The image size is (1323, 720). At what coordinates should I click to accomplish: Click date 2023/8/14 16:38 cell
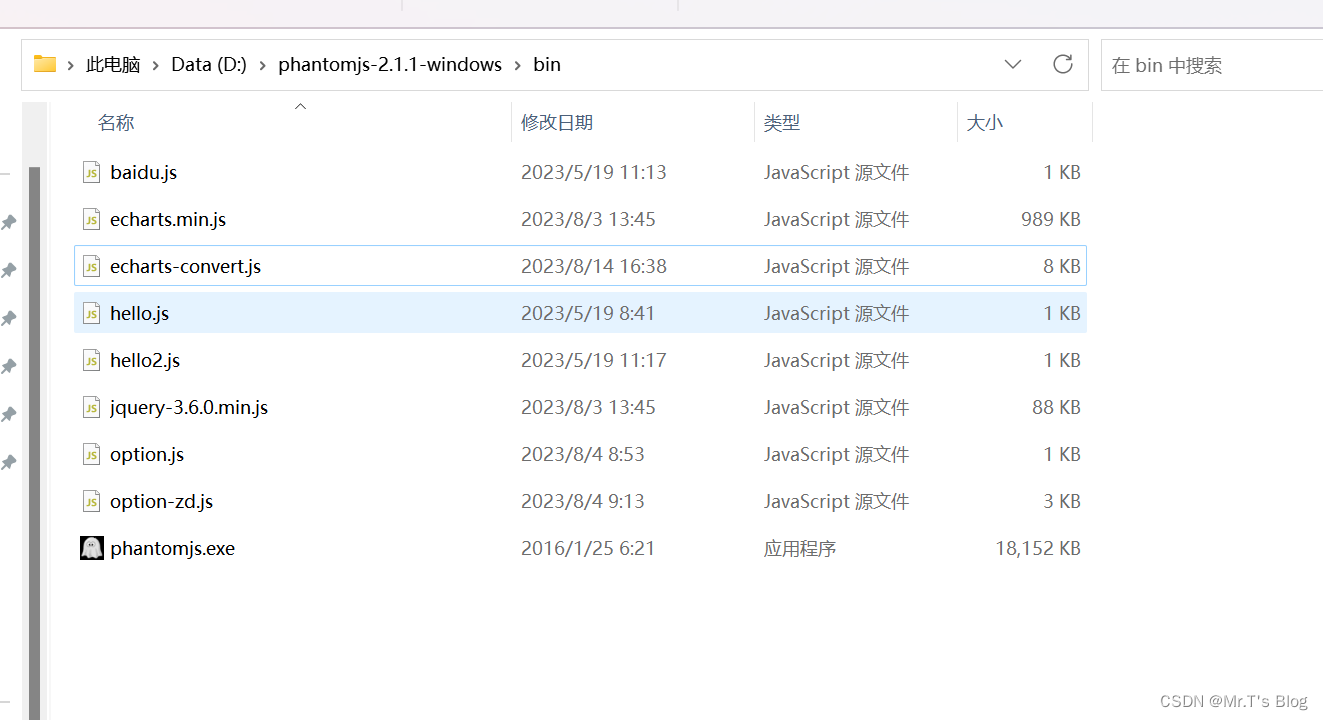594,266
